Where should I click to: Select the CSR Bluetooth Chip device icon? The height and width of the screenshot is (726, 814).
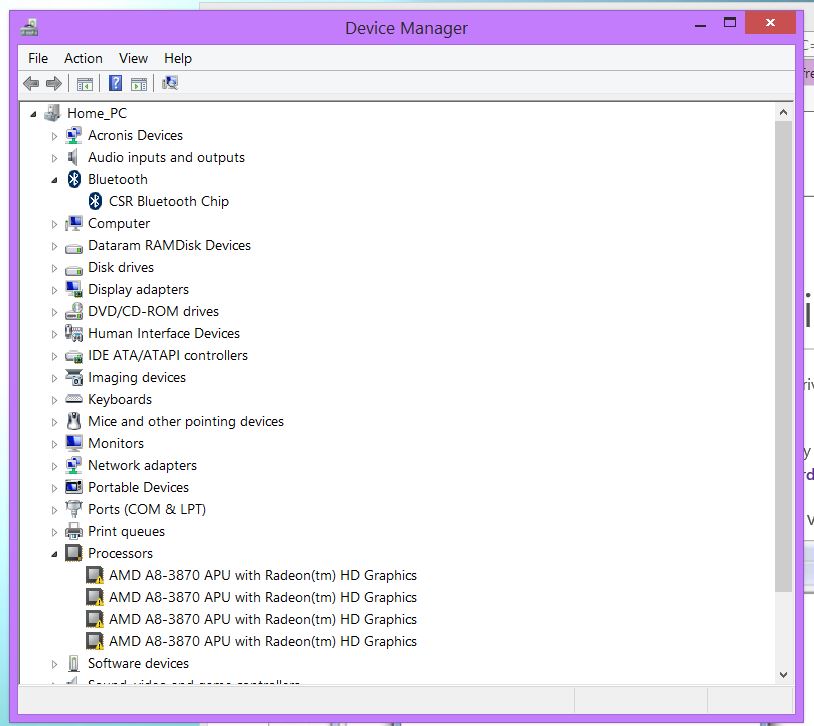pos(95,201)
